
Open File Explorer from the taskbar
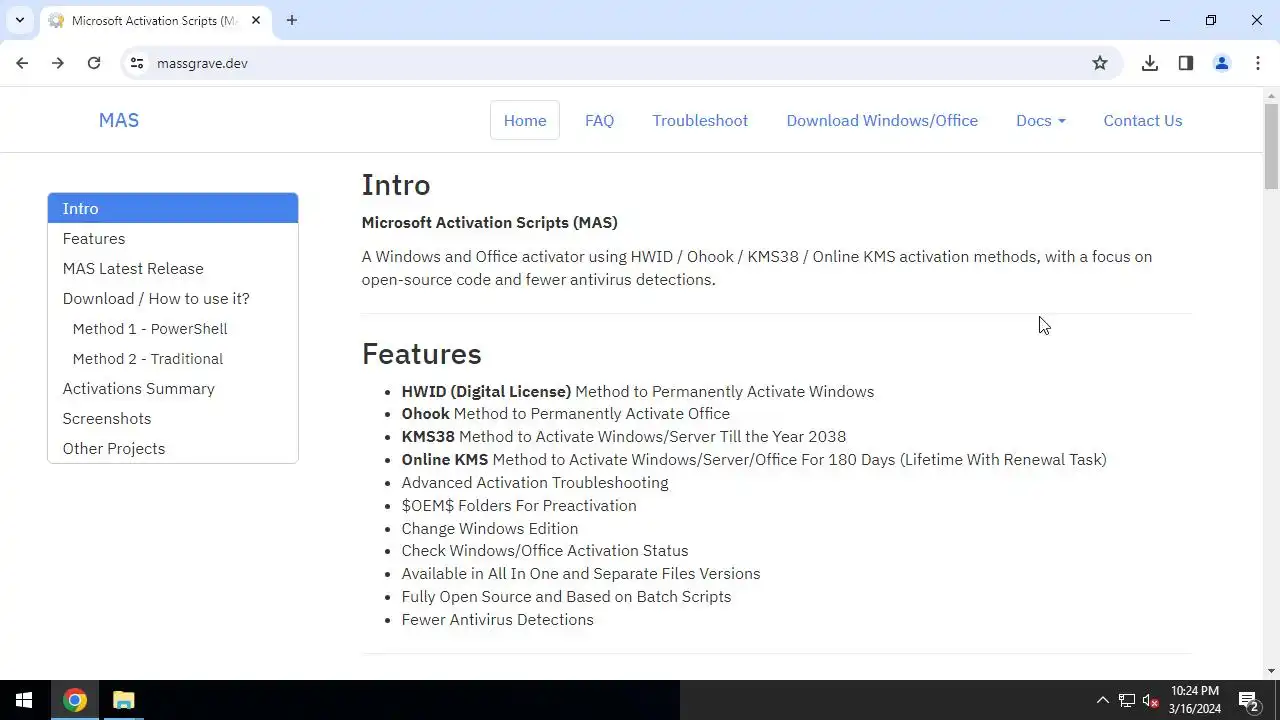click(x=124, y=700)
